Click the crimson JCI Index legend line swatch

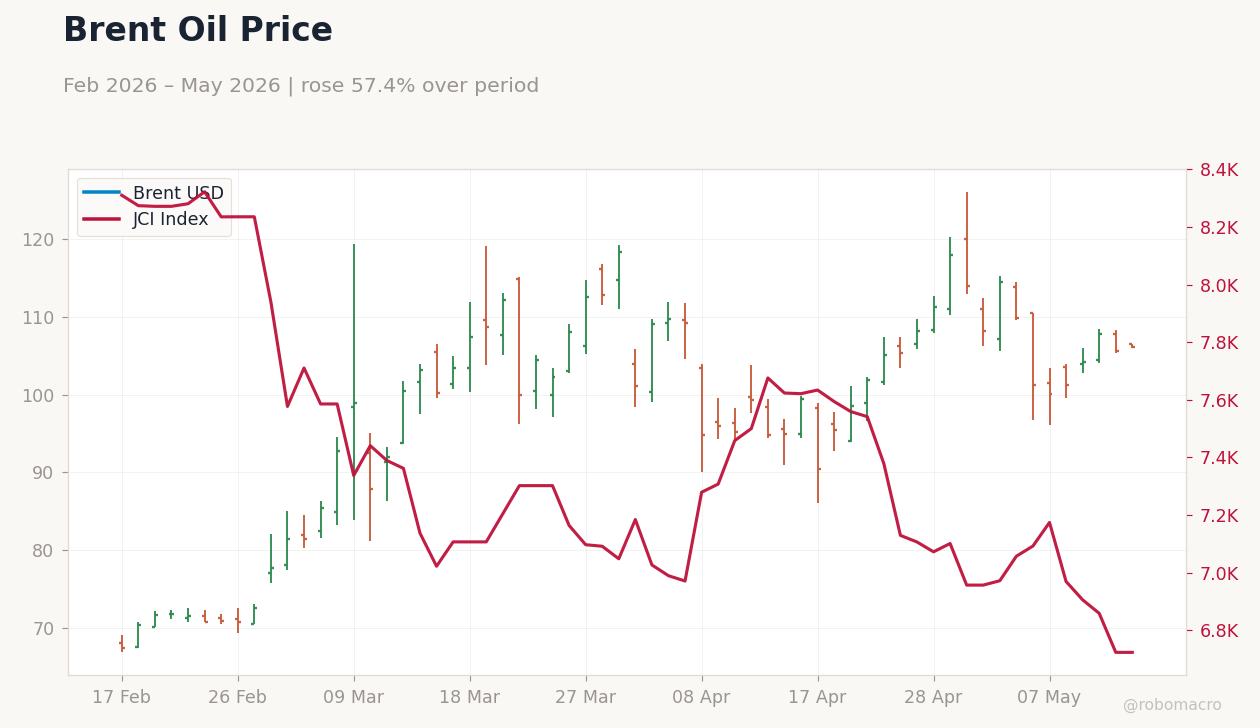pyautogui.click(x=102, y=219)
